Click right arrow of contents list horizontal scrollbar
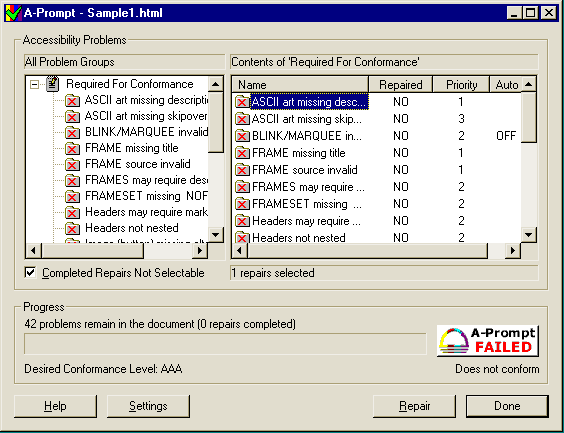Image resolution: width=564 pixels, height=433 pixels. coord(513,251)
